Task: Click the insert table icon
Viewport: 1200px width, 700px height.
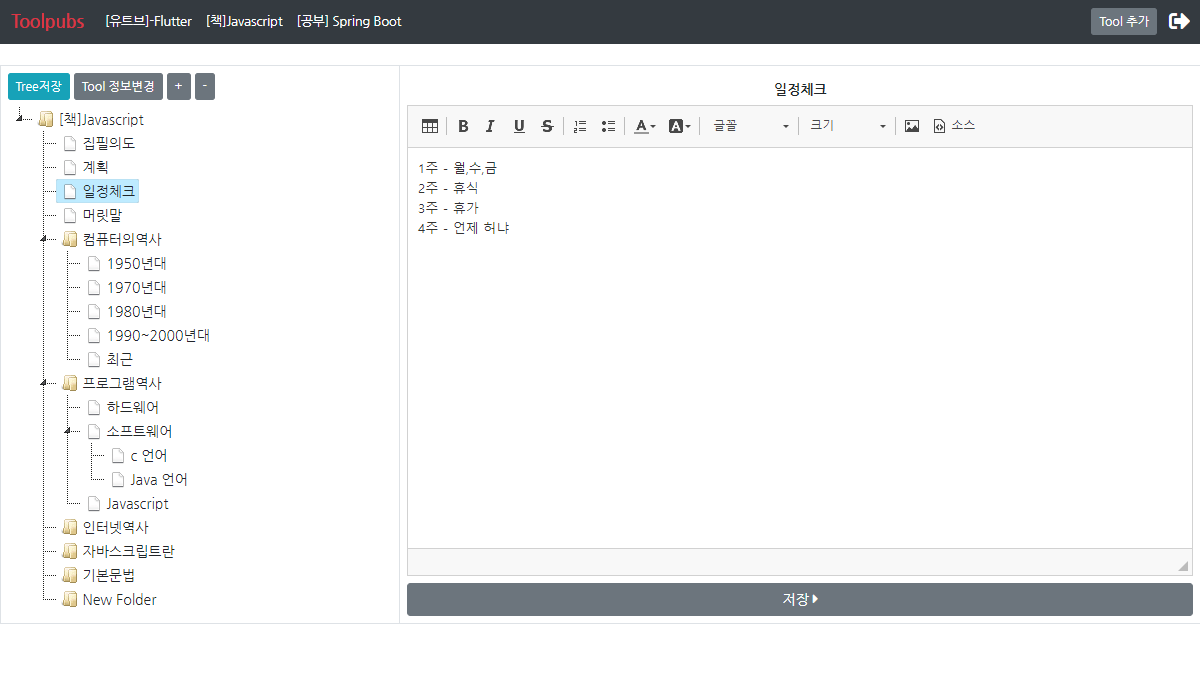Action: coord(430,126)
